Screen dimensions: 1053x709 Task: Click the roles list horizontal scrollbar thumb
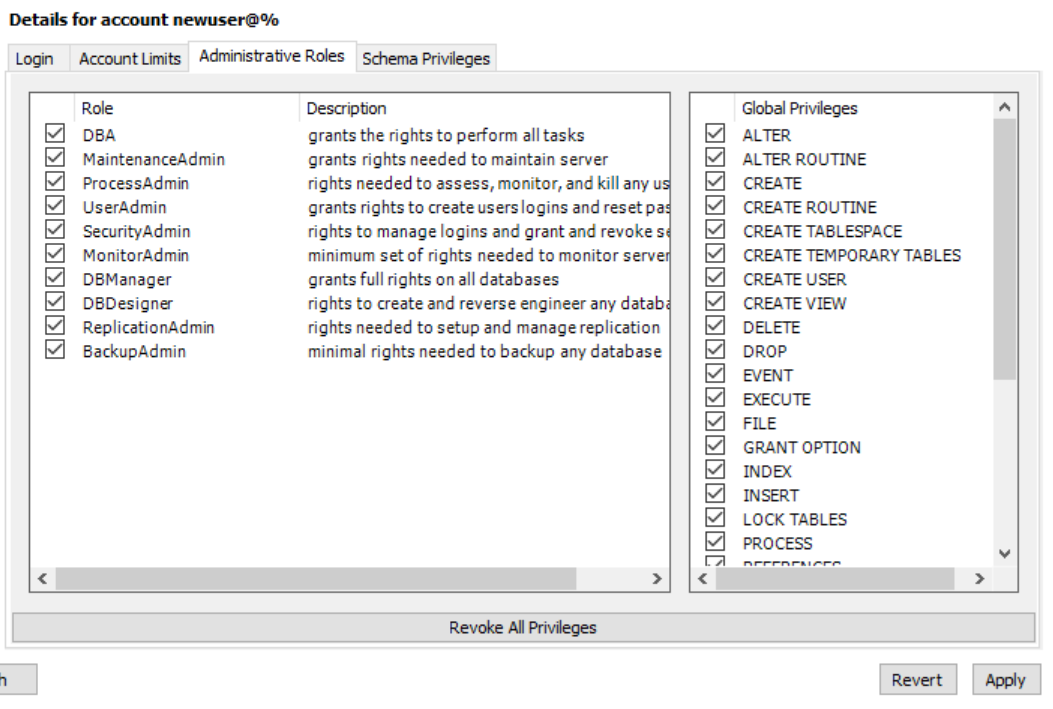pyautogui.click(x=316, y=578)
